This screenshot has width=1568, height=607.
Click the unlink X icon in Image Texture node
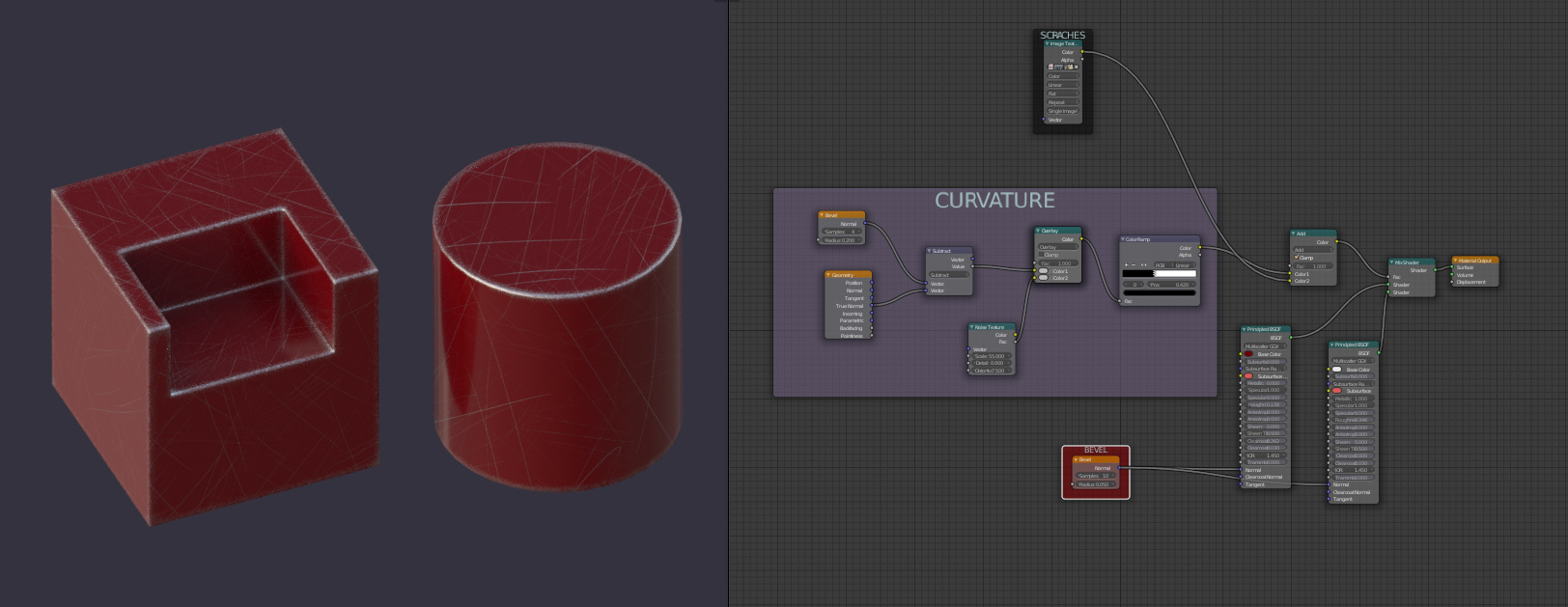tap(1076, 67)
